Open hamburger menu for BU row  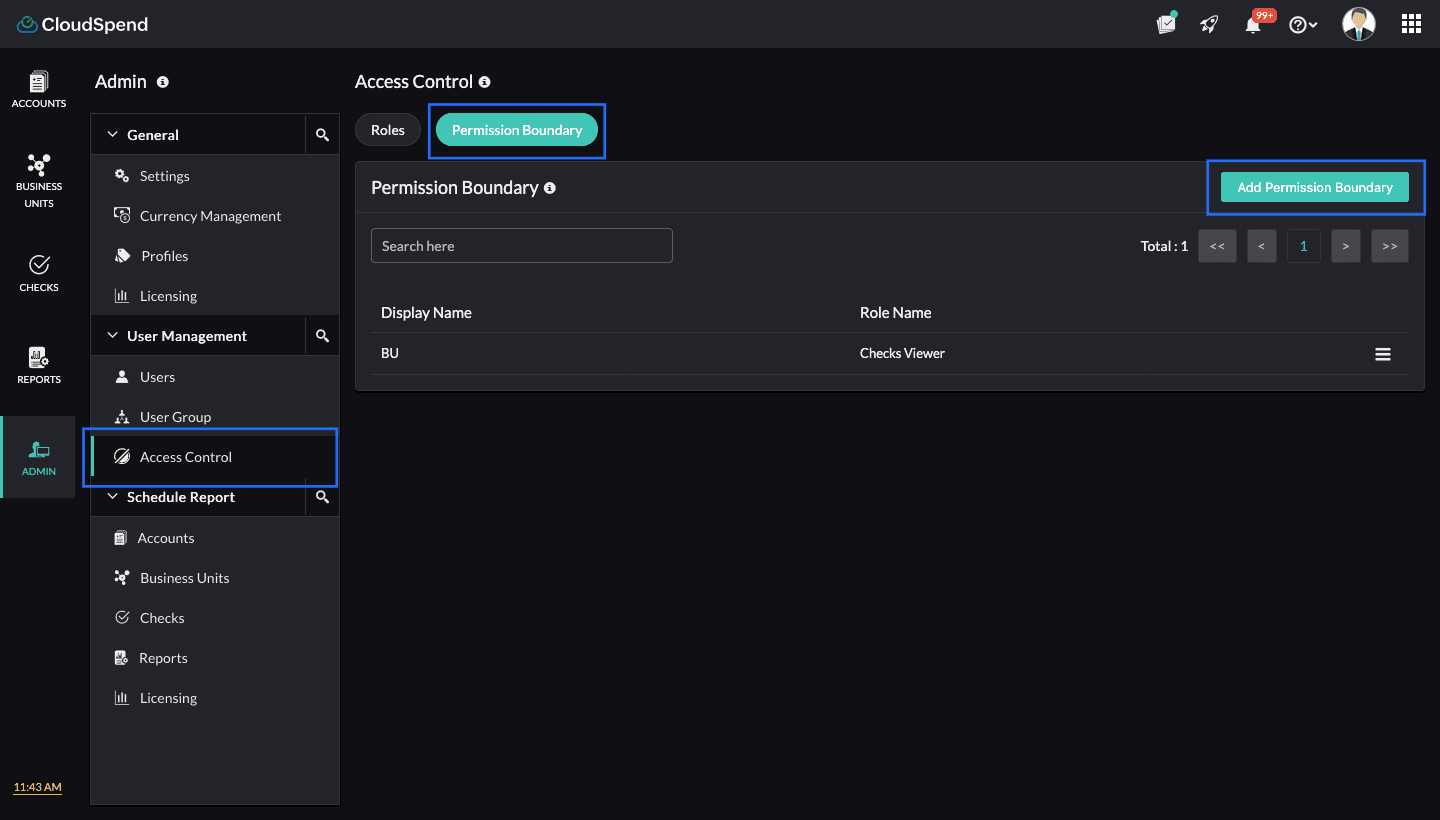[1383, 354]
